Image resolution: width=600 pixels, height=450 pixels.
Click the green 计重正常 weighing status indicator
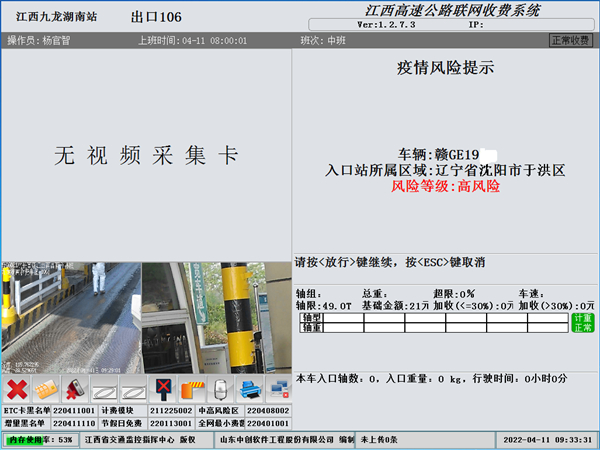point(581,322)
